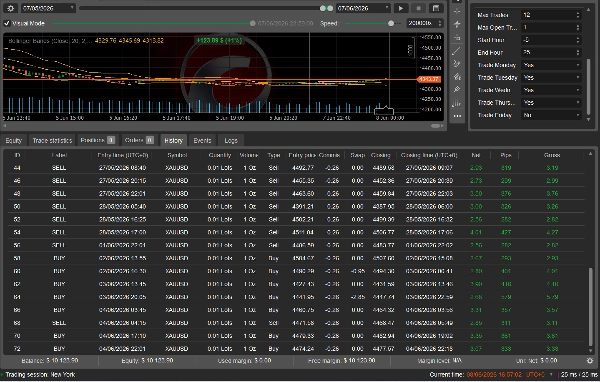Open Trade Wedn dropdown
This screenshot has width=600, height=382.
pyautogui.click(x=551, y=90)
